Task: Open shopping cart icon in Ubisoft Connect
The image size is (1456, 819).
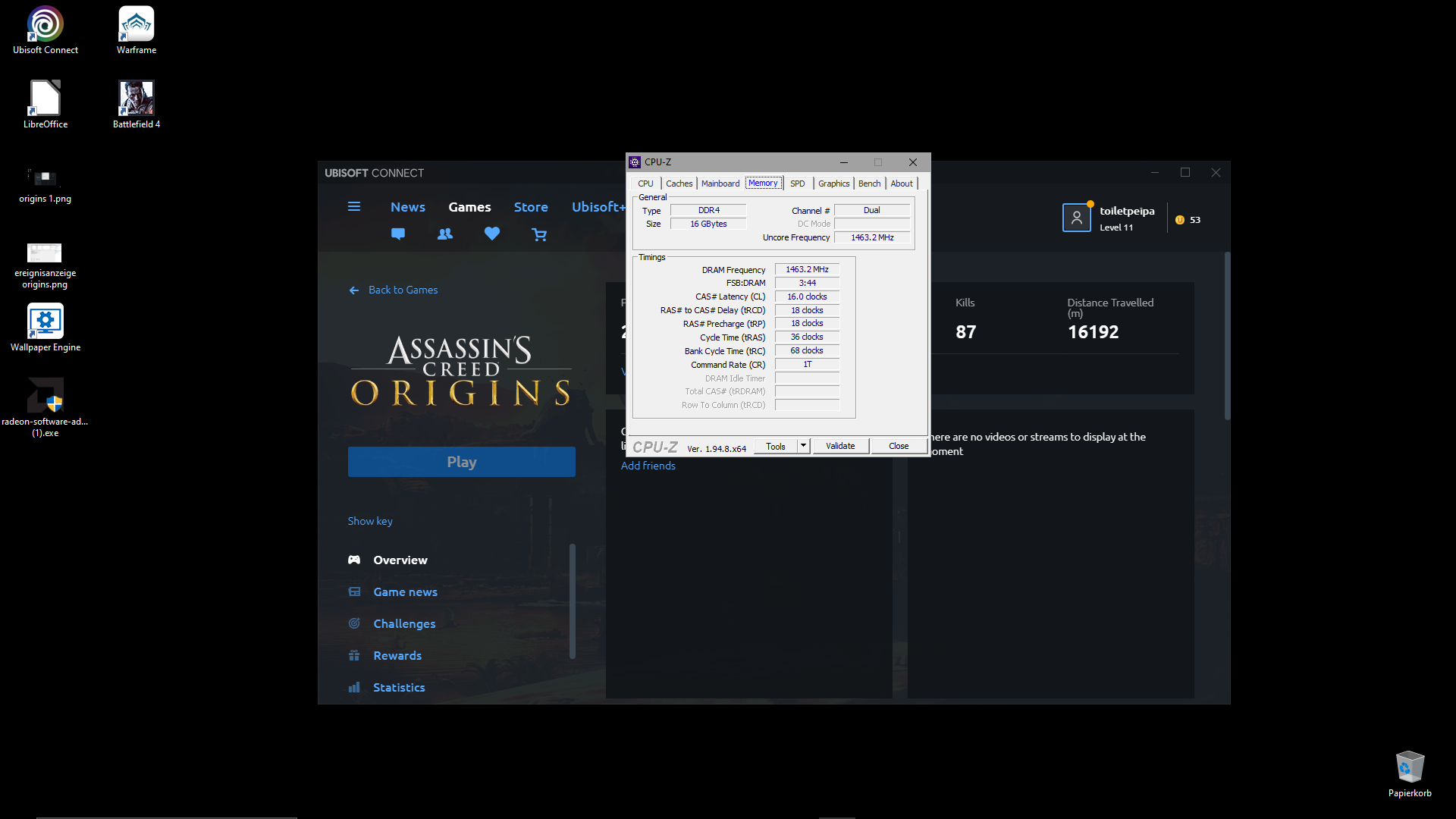Action: 539,235
